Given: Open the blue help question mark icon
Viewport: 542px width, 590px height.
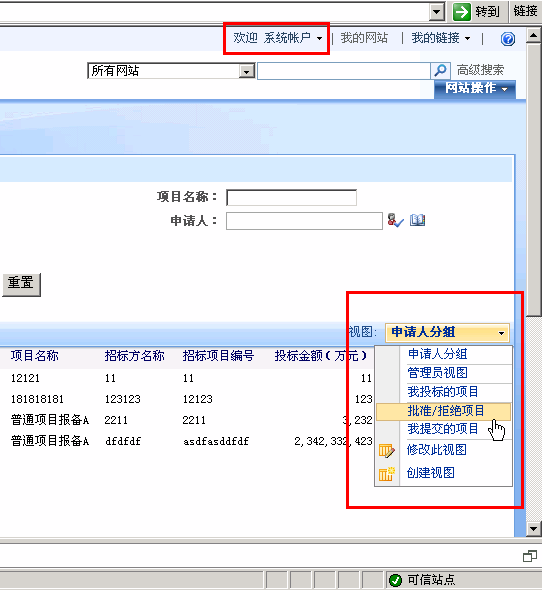Looking at the screenshot, I should tap(508, 39).
